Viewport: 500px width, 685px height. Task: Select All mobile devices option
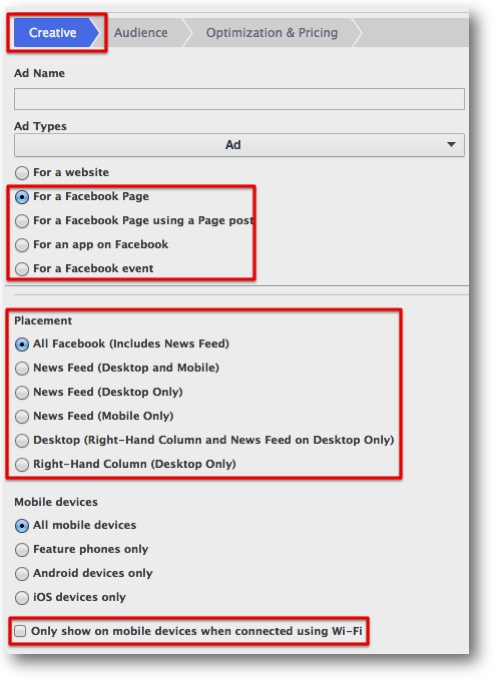pos(22,526)
